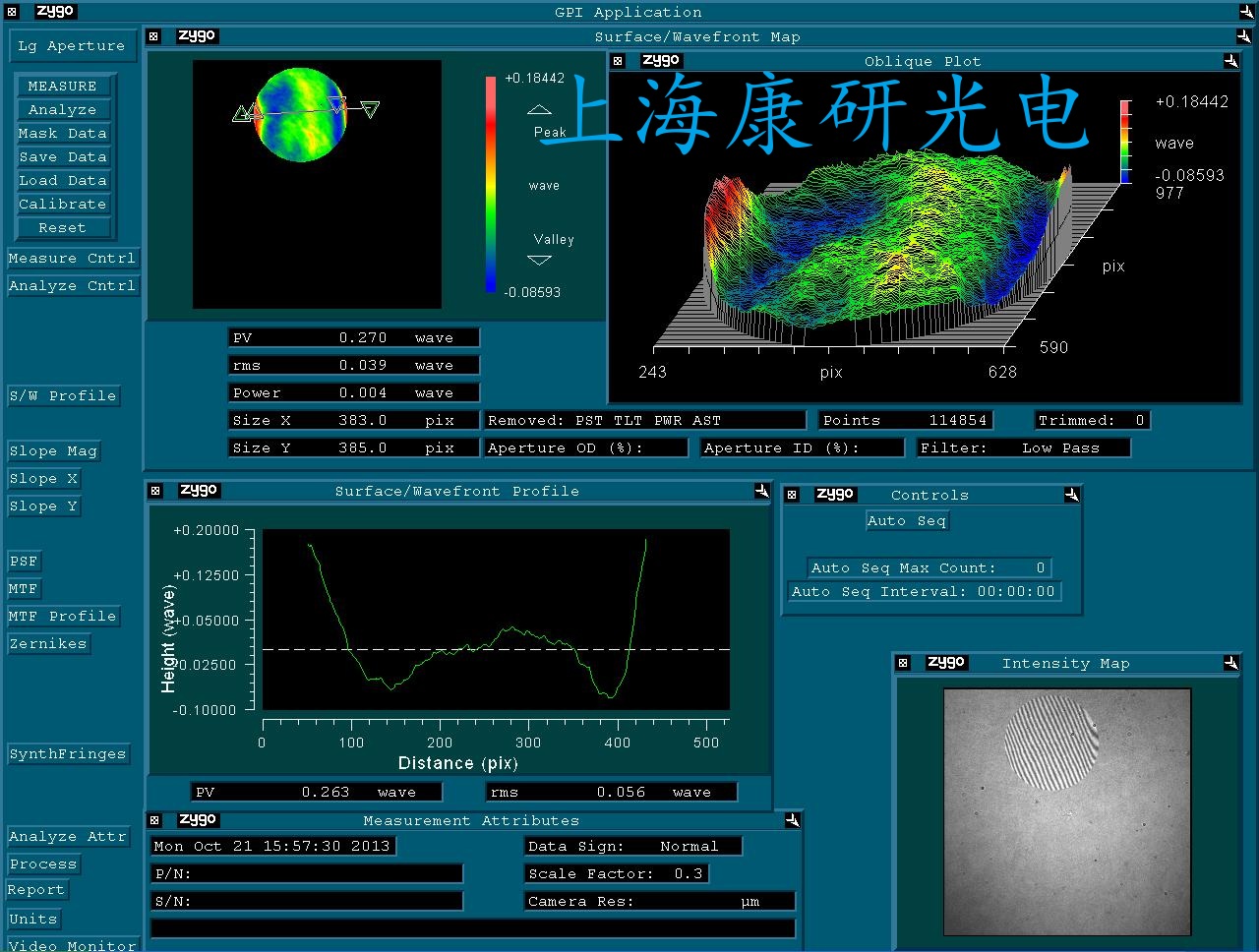Click the P/N input field
The height and width of the screenshot is (952, 1259).
coord(307,873)
